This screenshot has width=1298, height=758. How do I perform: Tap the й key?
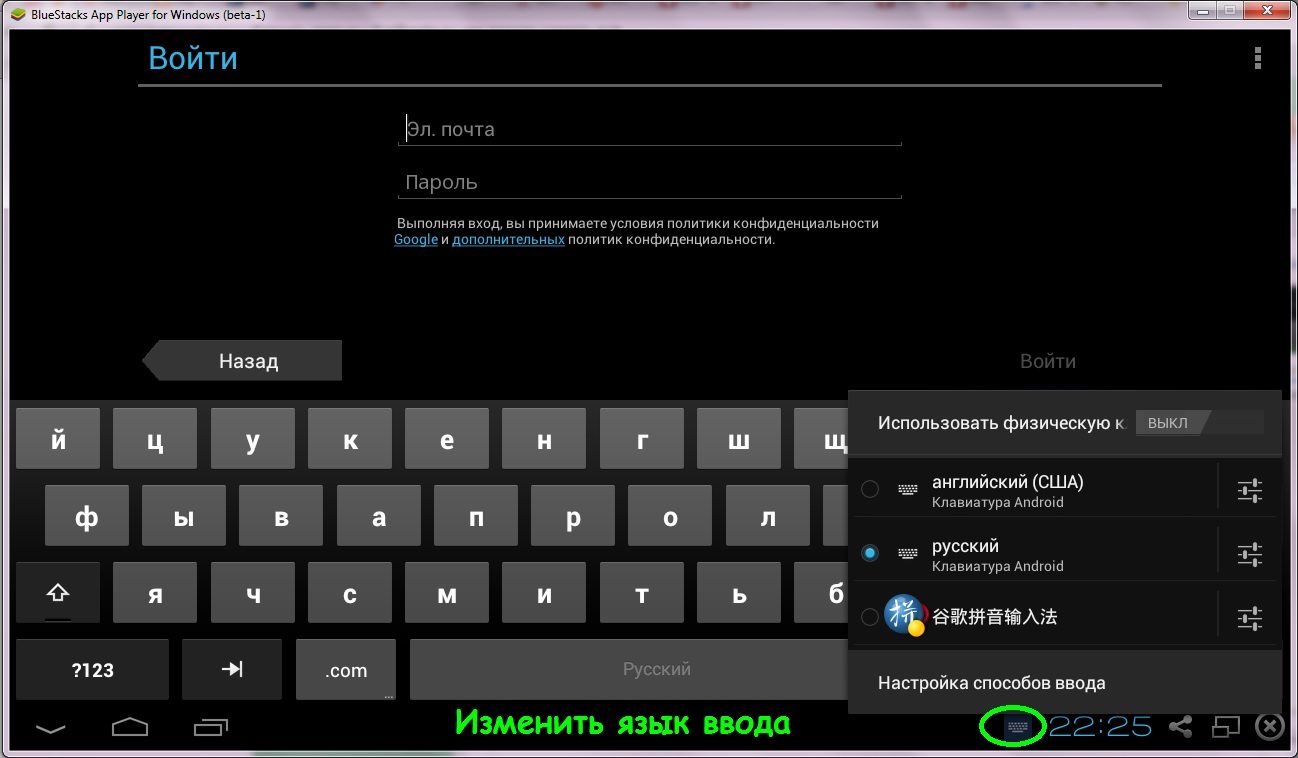(x=58, y=439)
